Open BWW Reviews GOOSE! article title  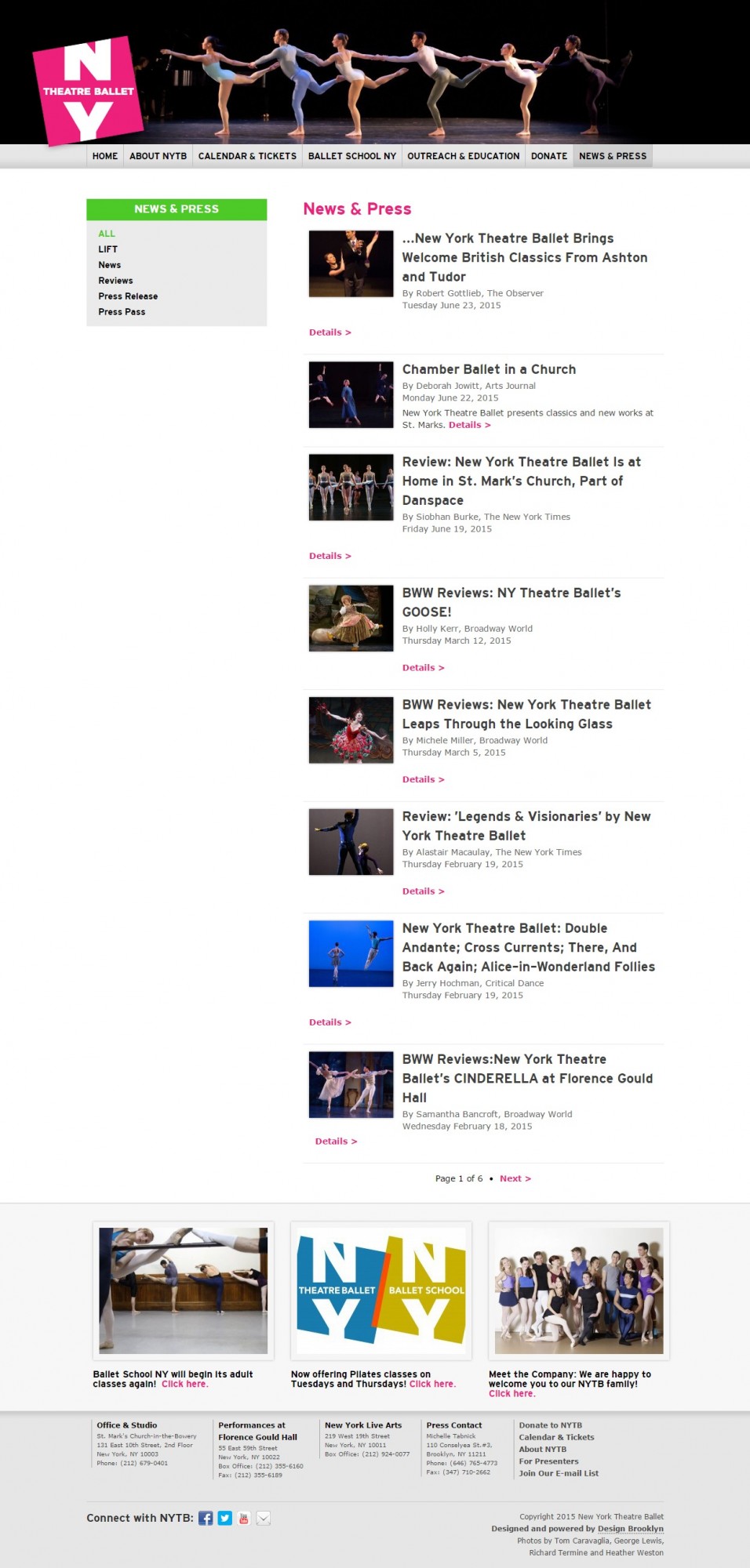tap(512, 602)
